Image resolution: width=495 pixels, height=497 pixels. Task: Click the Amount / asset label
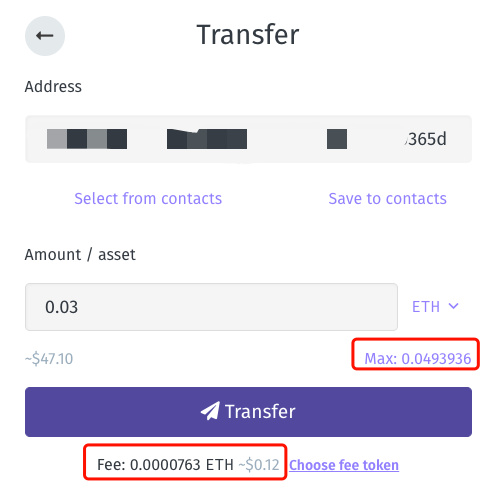(x=80, y=255)
